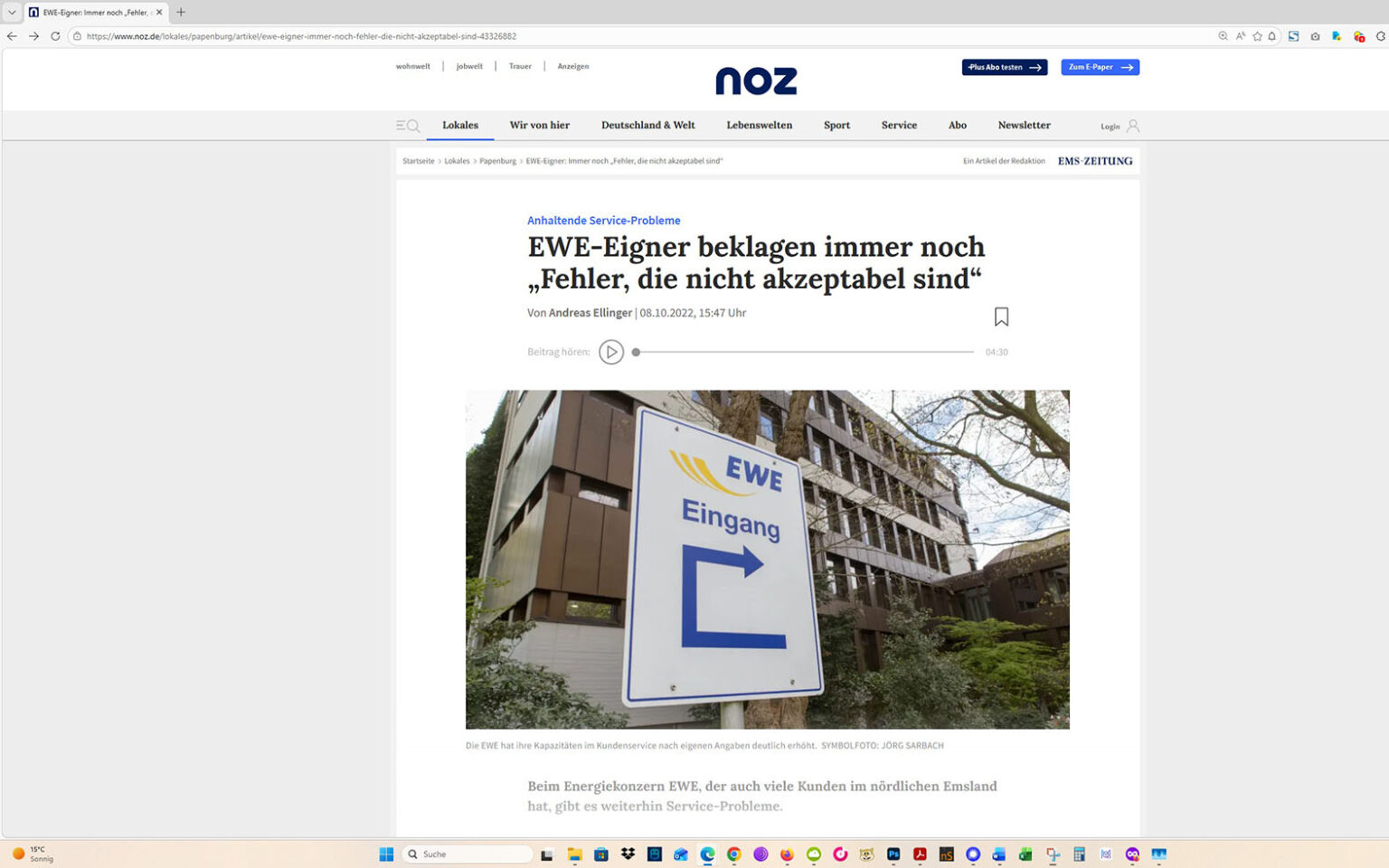
Task: Open the read-aloud font size icon
Action: (1241, 36)
